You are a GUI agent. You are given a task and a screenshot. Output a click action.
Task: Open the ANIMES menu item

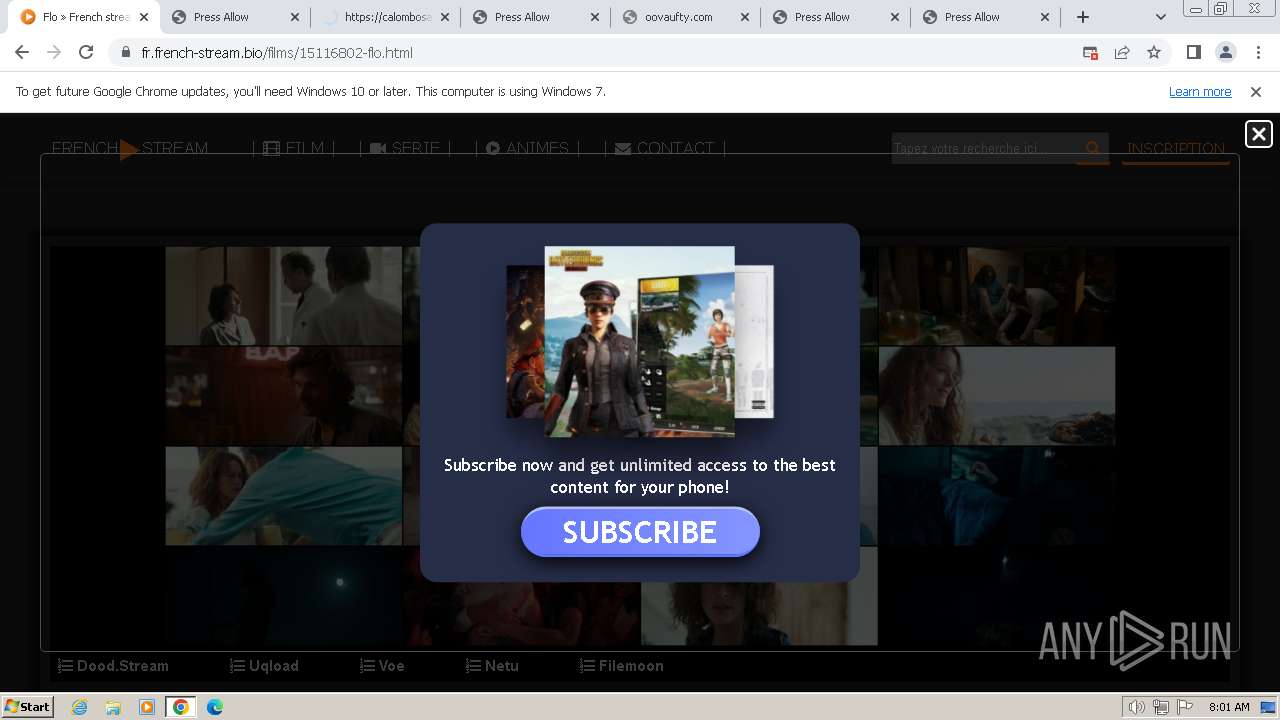pos(527,148)
